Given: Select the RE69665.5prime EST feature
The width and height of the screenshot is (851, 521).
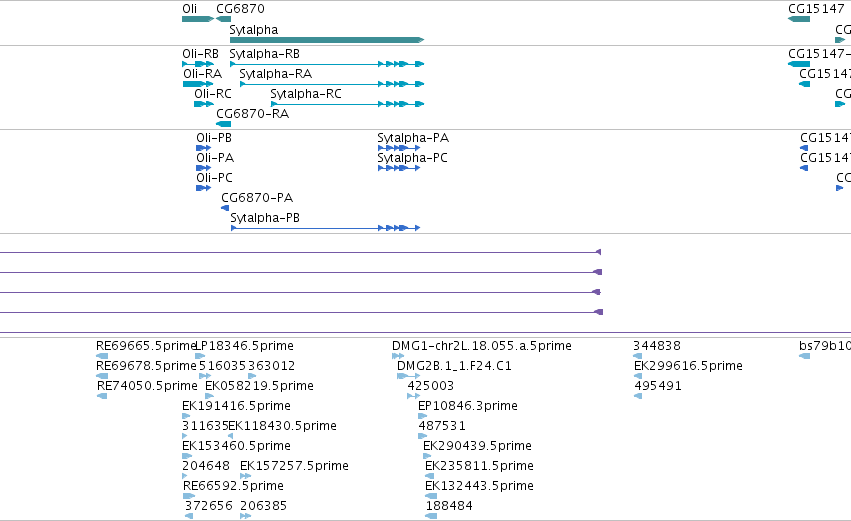Looking at the screenshot, I should tap(101, 356).
